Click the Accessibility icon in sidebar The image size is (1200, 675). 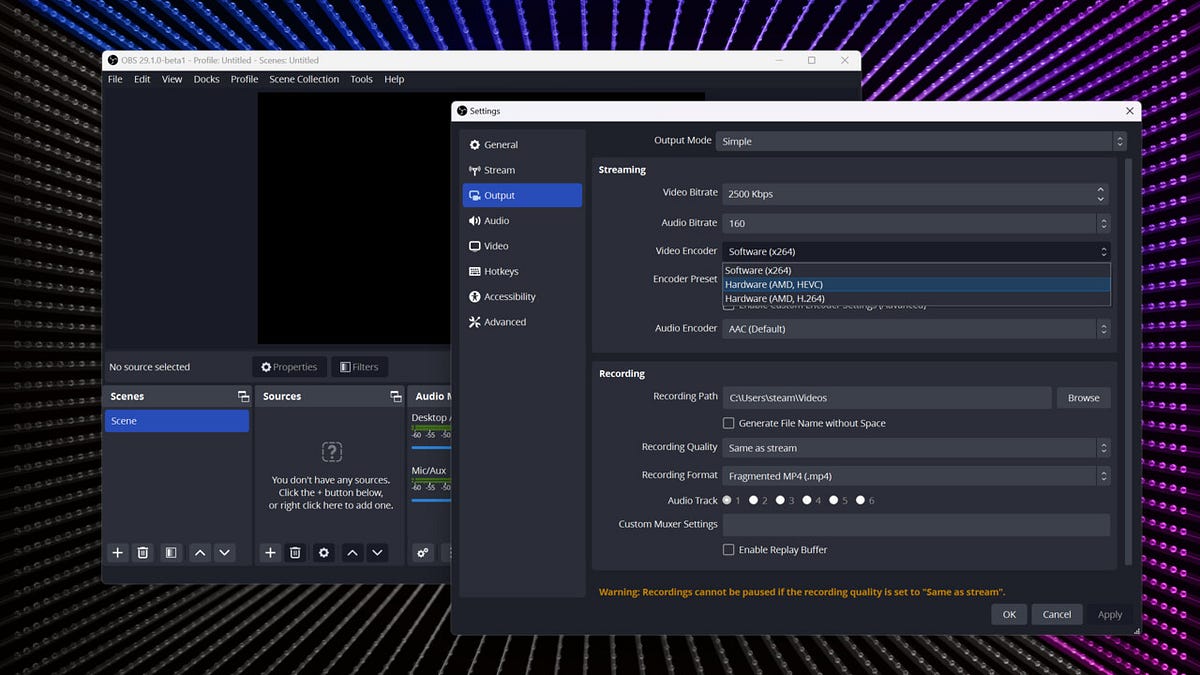coord(475,297)
